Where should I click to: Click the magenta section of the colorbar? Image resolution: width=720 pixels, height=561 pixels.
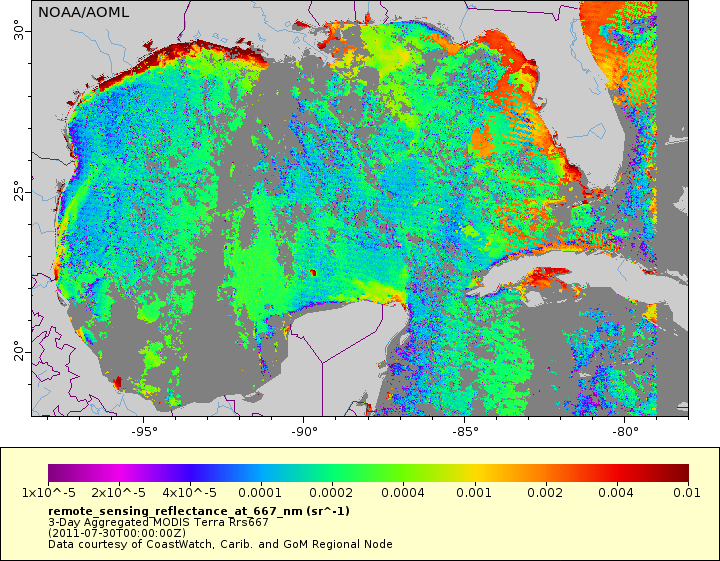118,473
